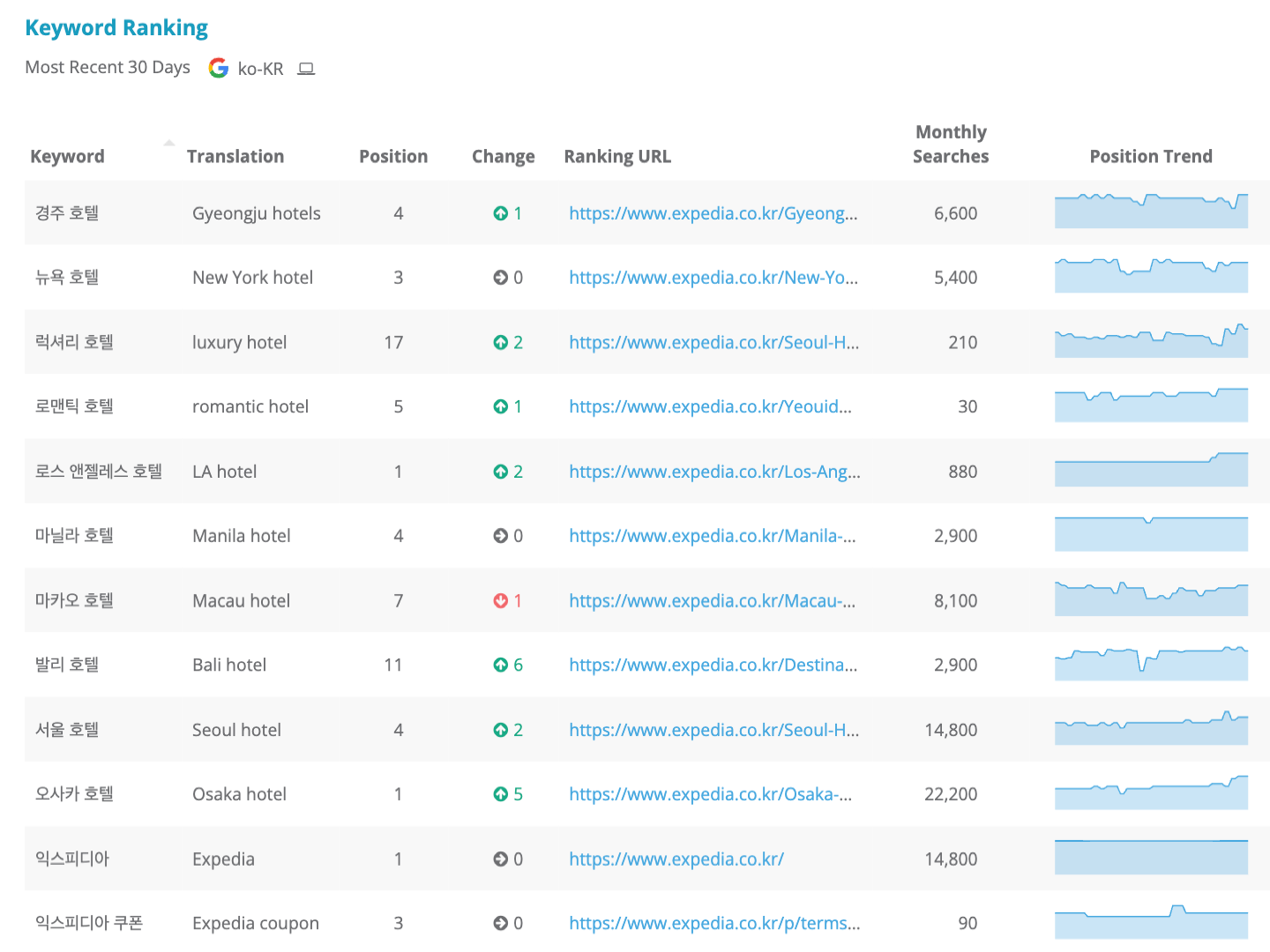Open the New York hotel ranking URL
This screenshot has height=952, width=1270.
[x=713, y=278]
